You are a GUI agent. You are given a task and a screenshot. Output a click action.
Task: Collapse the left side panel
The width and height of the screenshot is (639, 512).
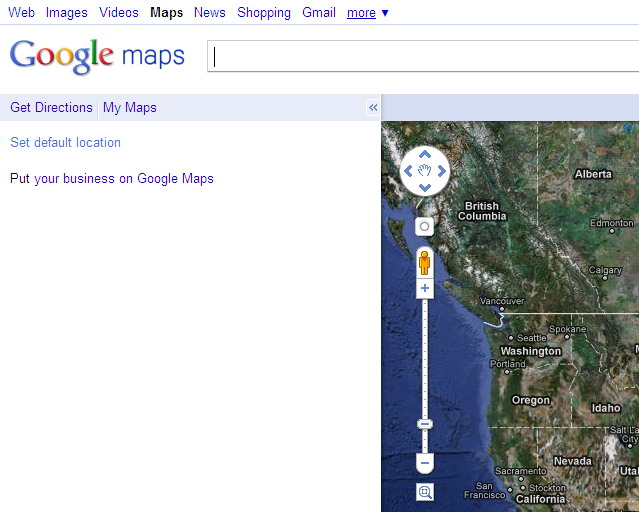coord(373,108)
